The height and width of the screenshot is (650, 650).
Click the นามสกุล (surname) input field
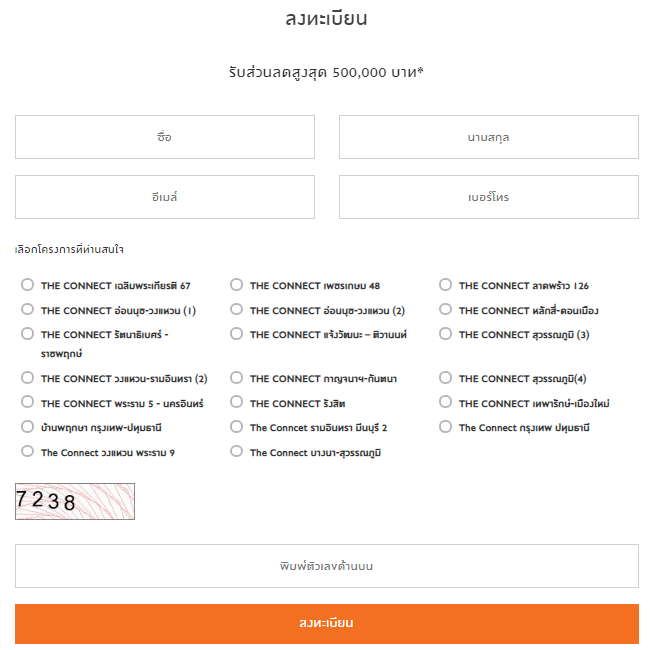488,137
